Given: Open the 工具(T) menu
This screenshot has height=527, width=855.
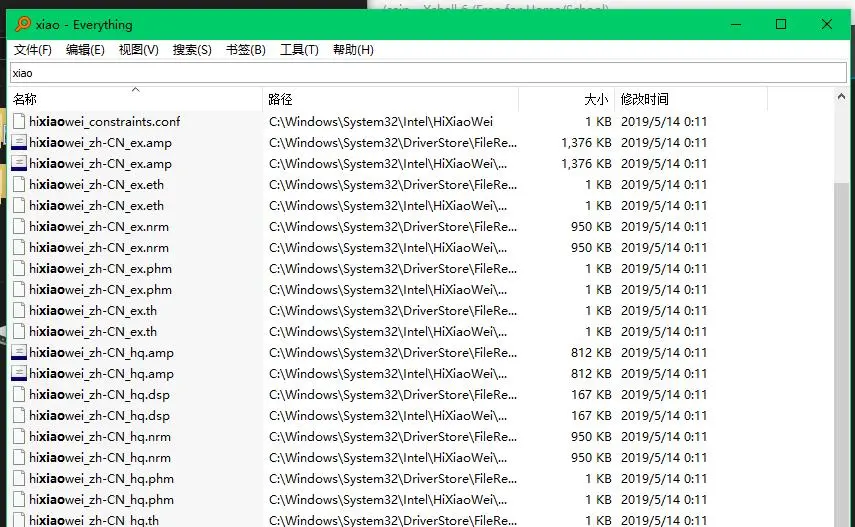Looking at the screenshot, I should (299, 50).
